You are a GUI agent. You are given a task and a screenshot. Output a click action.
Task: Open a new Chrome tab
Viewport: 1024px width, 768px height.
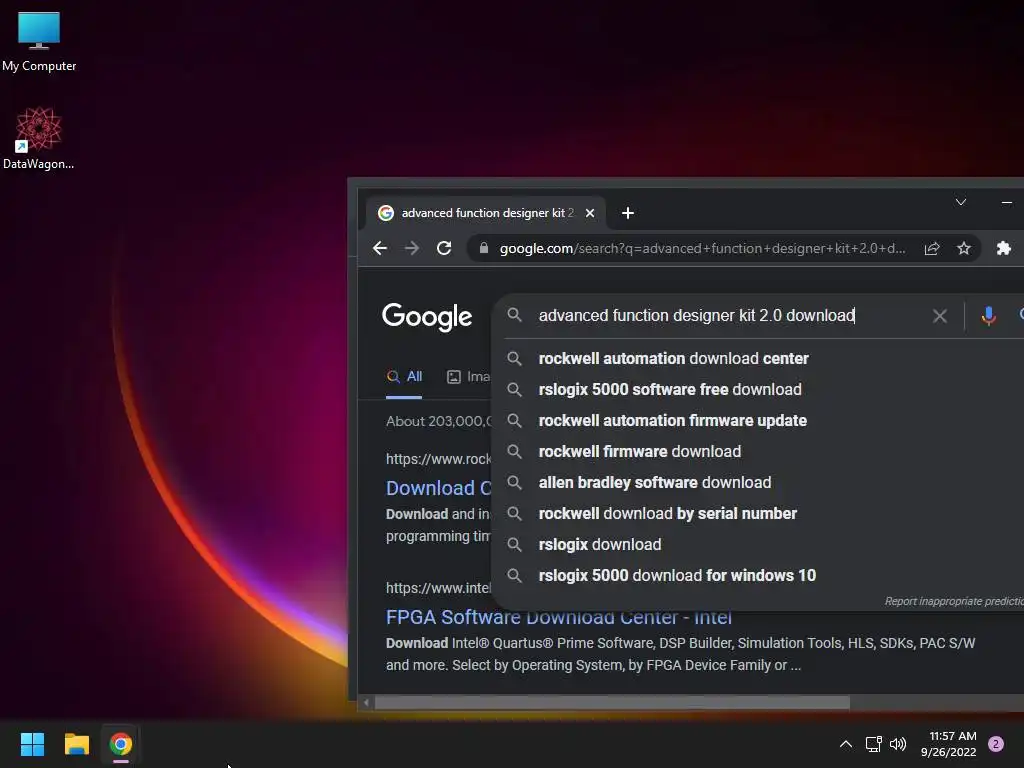pyautogui.click(x=628, y=213)
